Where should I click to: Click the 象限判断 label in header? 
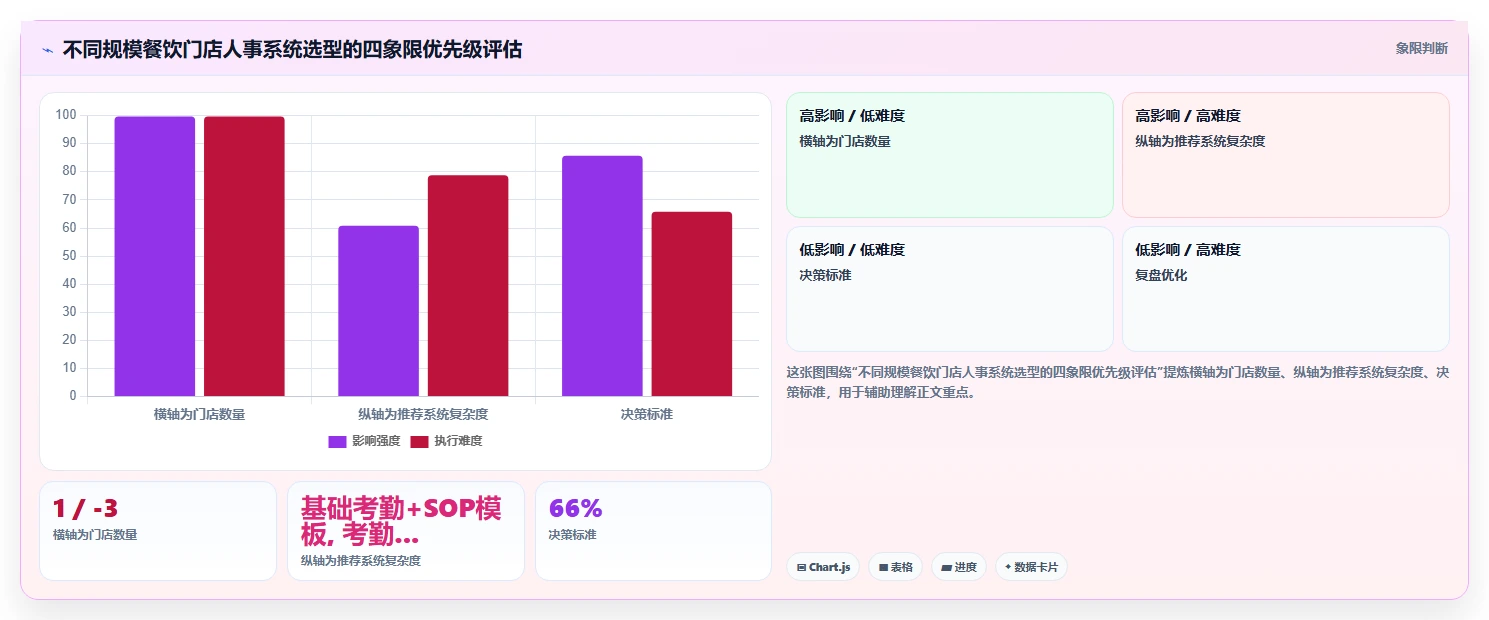point(1421,48)
